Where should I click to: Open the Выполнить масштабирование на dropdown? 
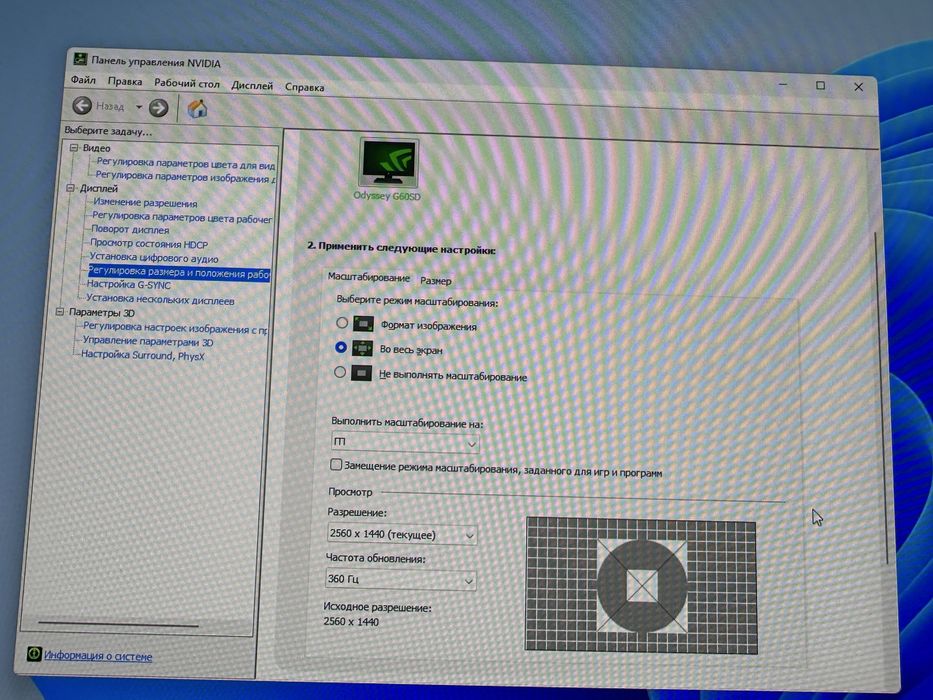click(405, 443)
